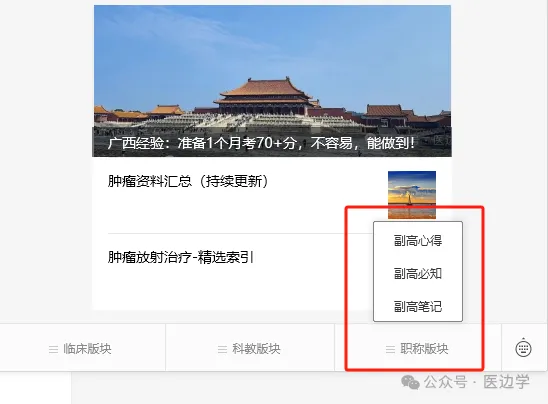Open headline 广西经验 article title
Viewport: 548px width, 404px height.
pos(261,143)
